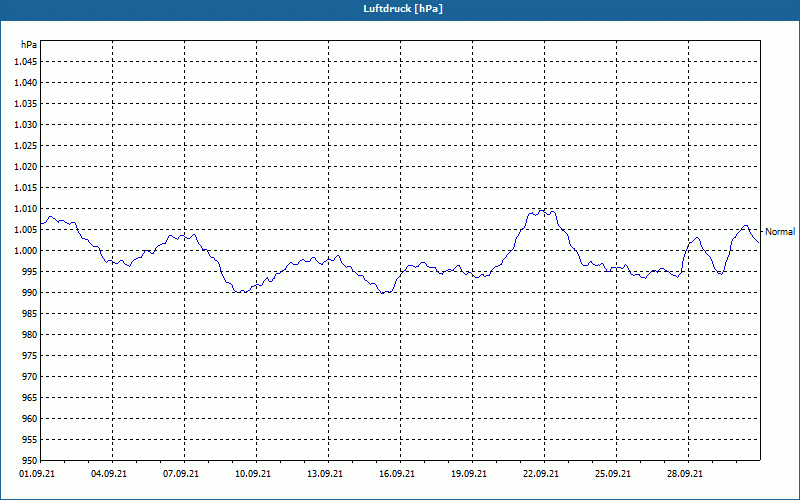Click the Luftdruck [hPa] chart title
800x500 pixels.
click(x=403, y=9)
